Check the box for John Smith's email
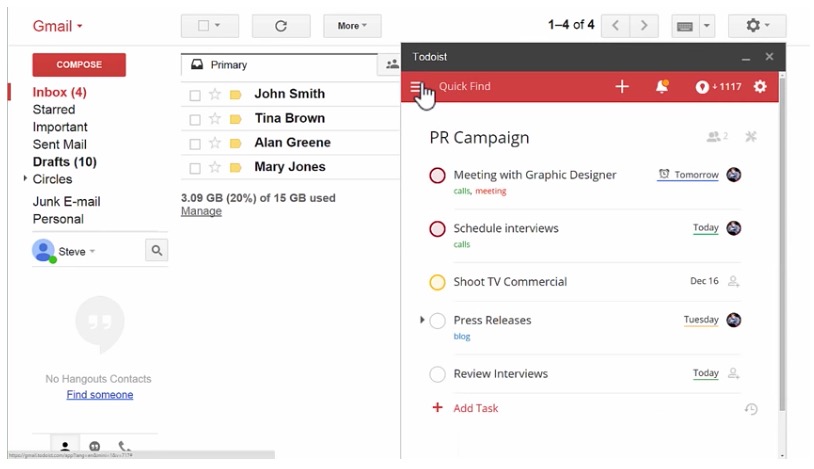814x469 pixels. coord(195,95)
